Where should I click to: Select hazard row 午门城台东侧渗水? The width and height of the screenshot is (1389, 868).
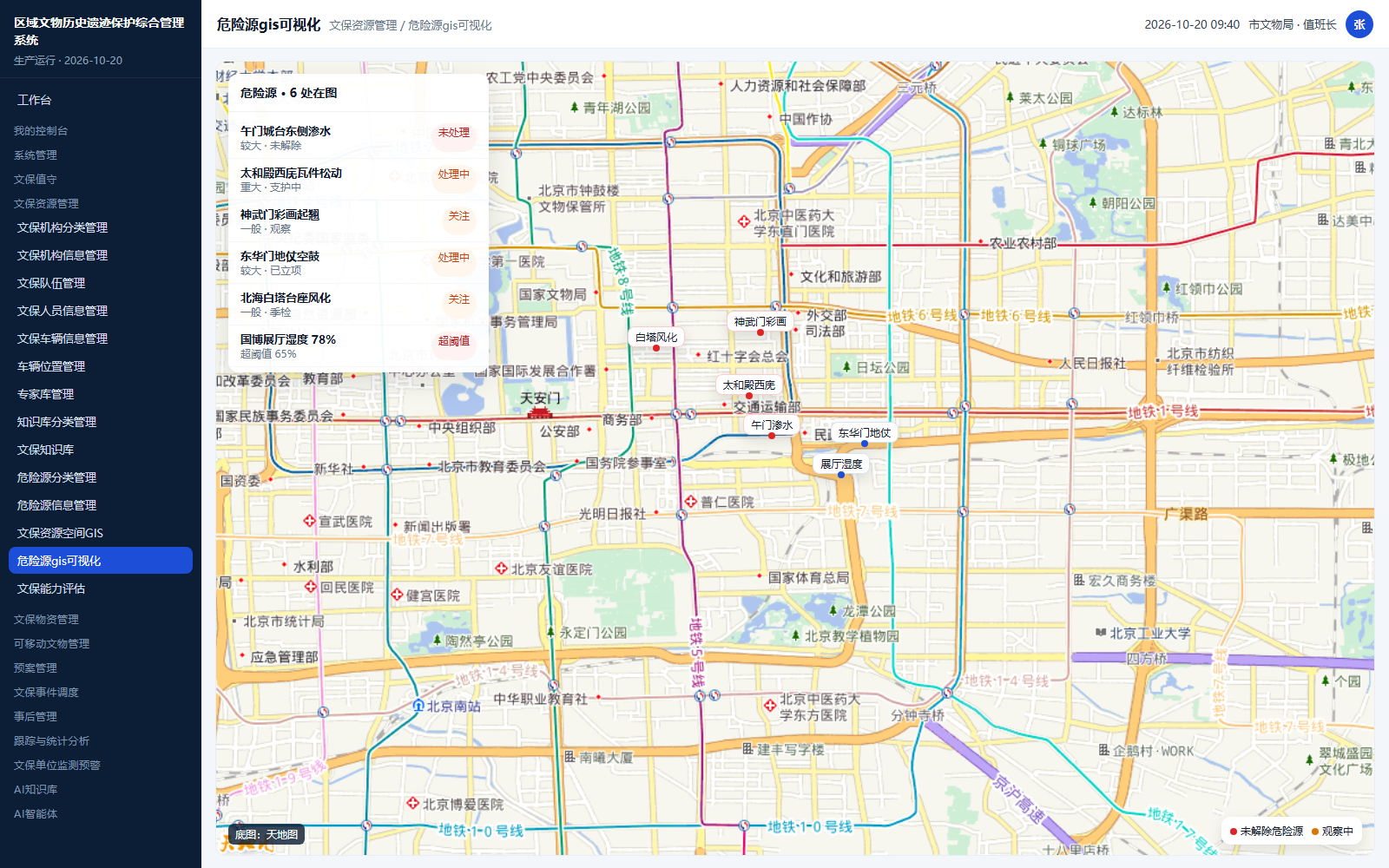359,137
